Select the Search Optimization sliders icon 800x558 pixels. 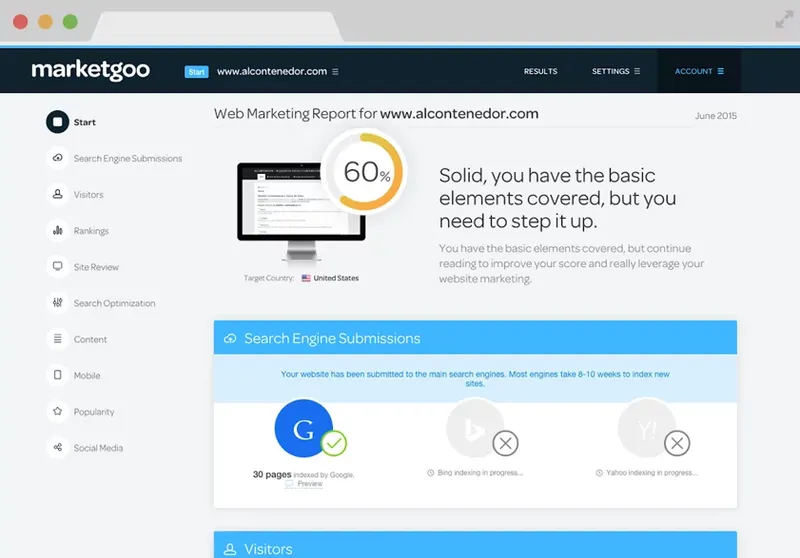(58, 303)
